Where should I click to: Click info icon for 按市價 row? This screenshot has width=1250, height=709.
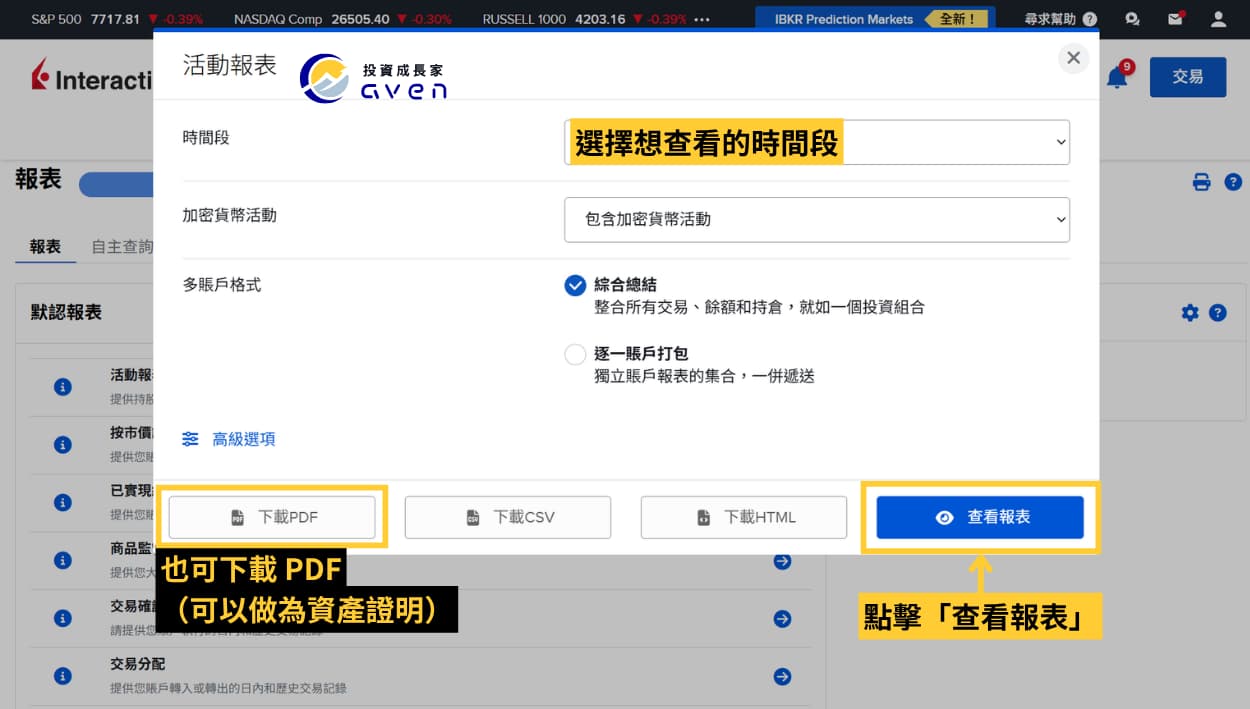62,444
